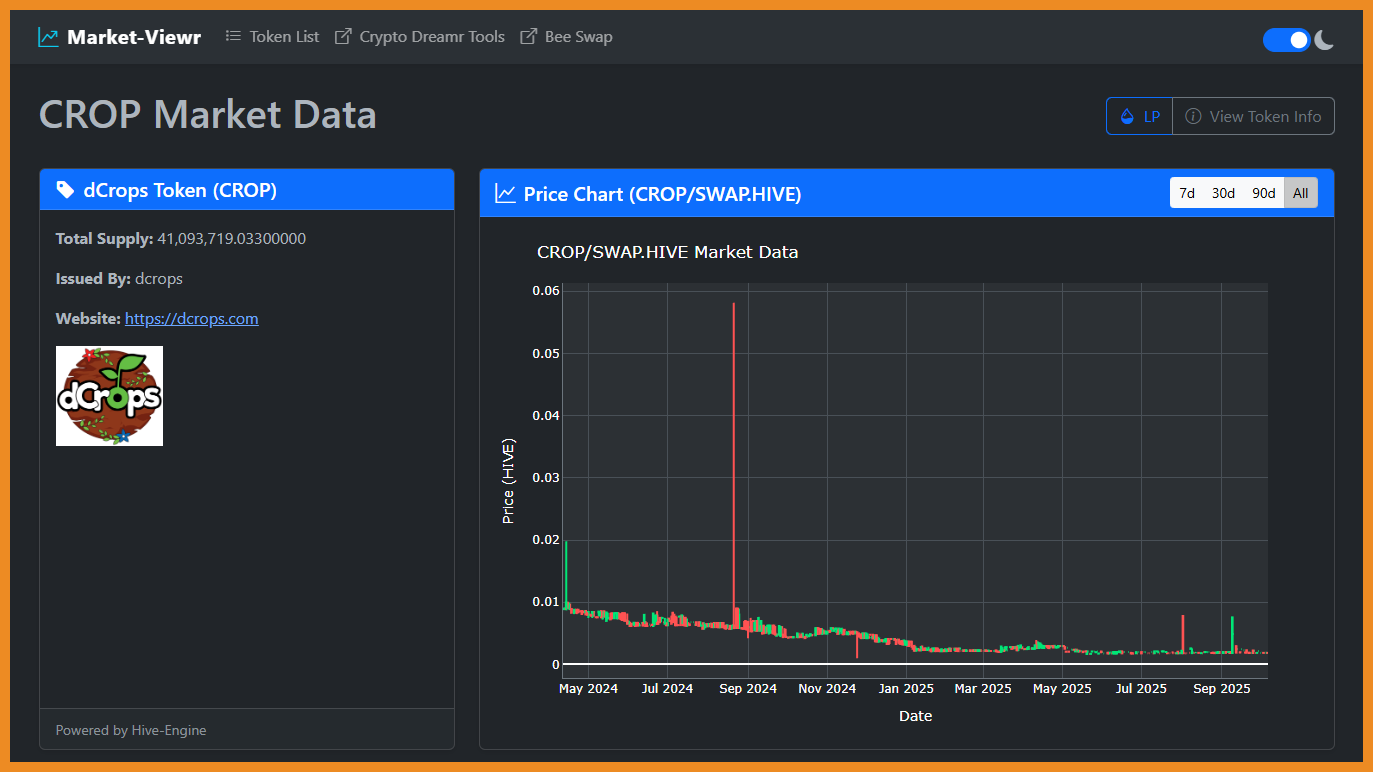Click the external link icon for Bee Swap
Image resolution: width=1373 pixels, height=772 pixels.
click(x=528, y=37)
